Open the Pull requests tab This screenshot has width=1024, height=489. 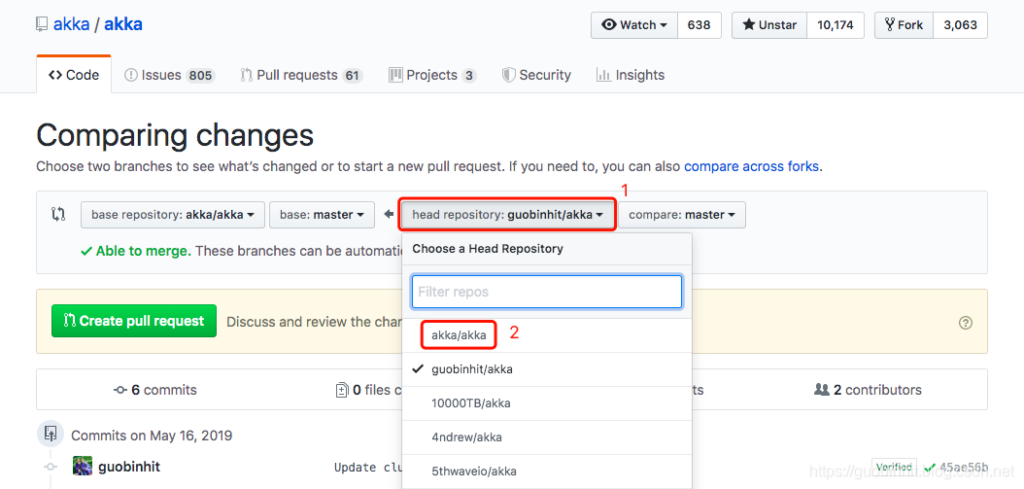(x=301, y=75)
